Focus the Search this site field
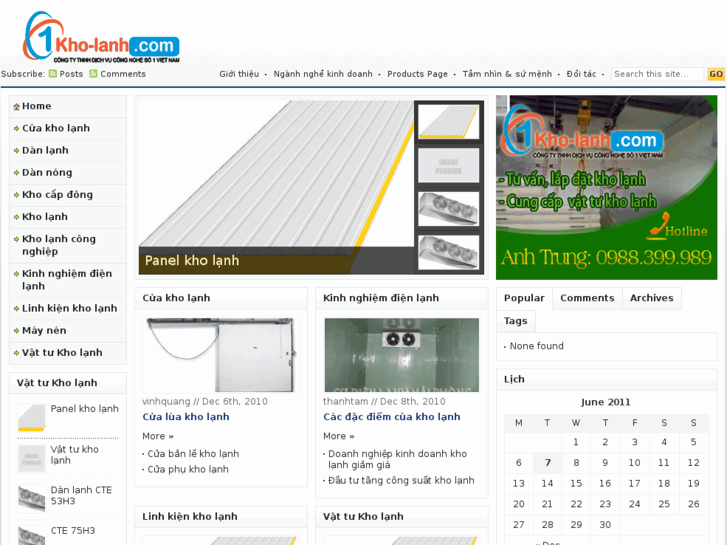The image size is (727, 545). tap(657, 74)
